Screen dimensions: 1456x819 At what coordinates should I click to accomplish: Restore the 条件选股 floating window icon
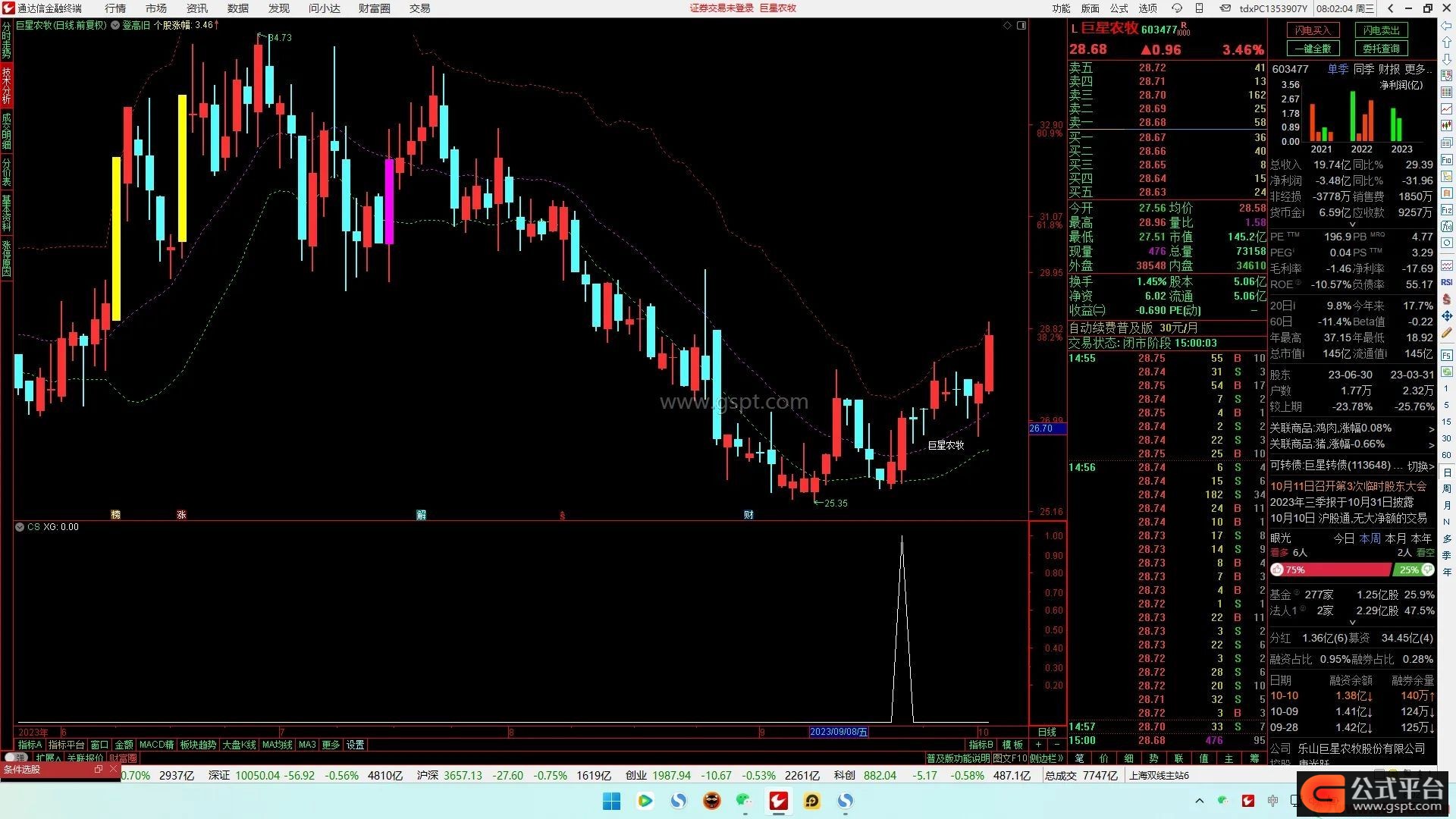click(98, 769)
